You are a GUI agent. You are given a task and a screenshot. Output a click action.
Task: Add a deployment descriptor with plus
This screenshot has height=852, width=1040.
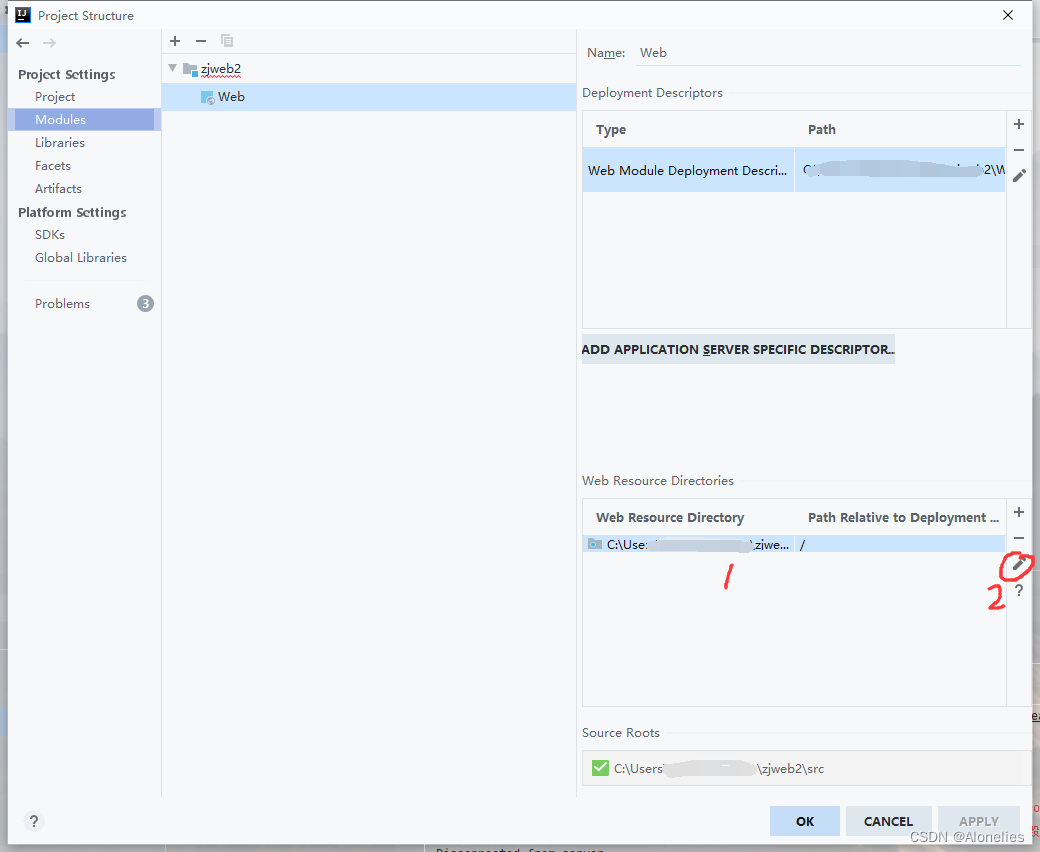[1019, 124]
